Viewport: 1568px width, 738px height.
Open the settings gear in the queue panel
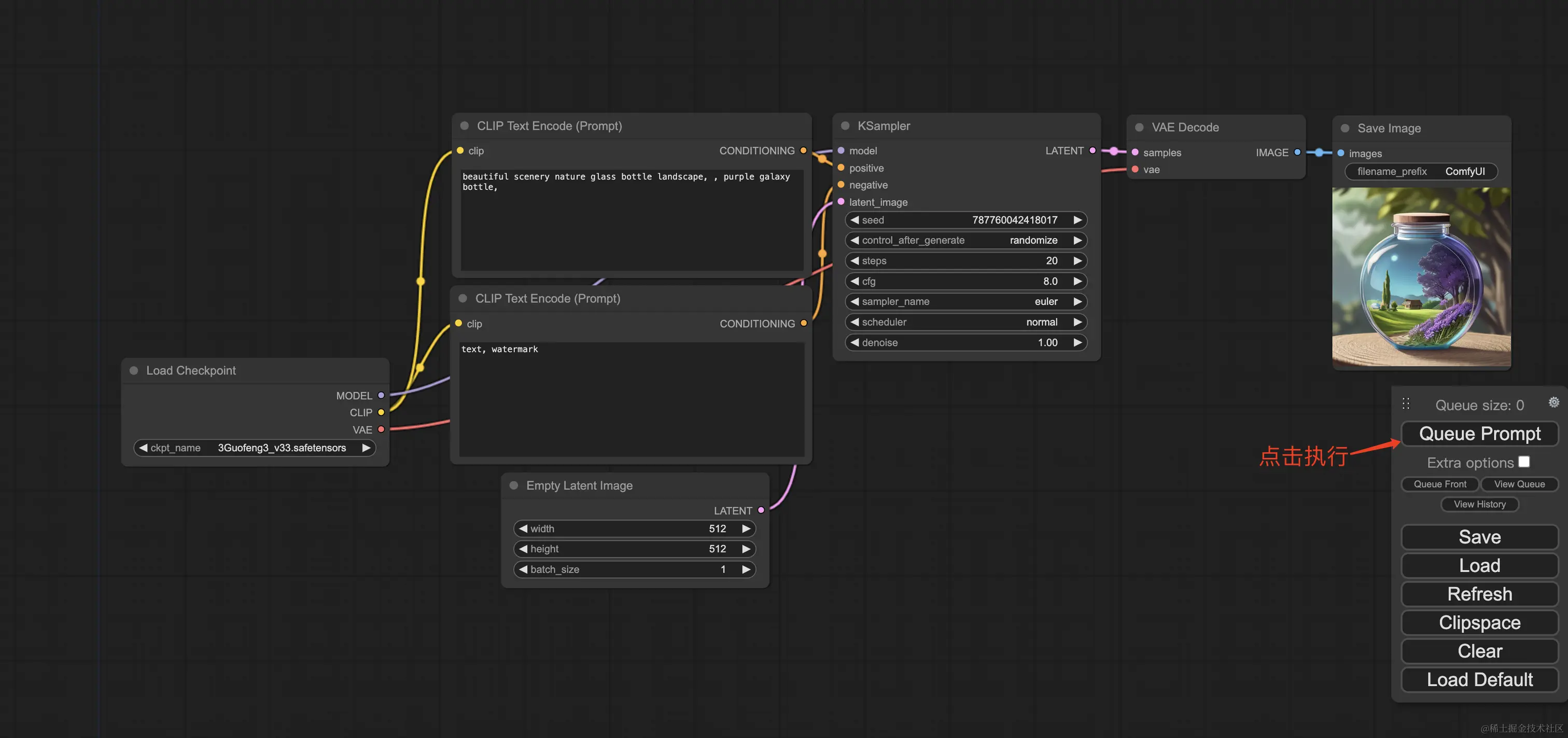click(1553, 402)
